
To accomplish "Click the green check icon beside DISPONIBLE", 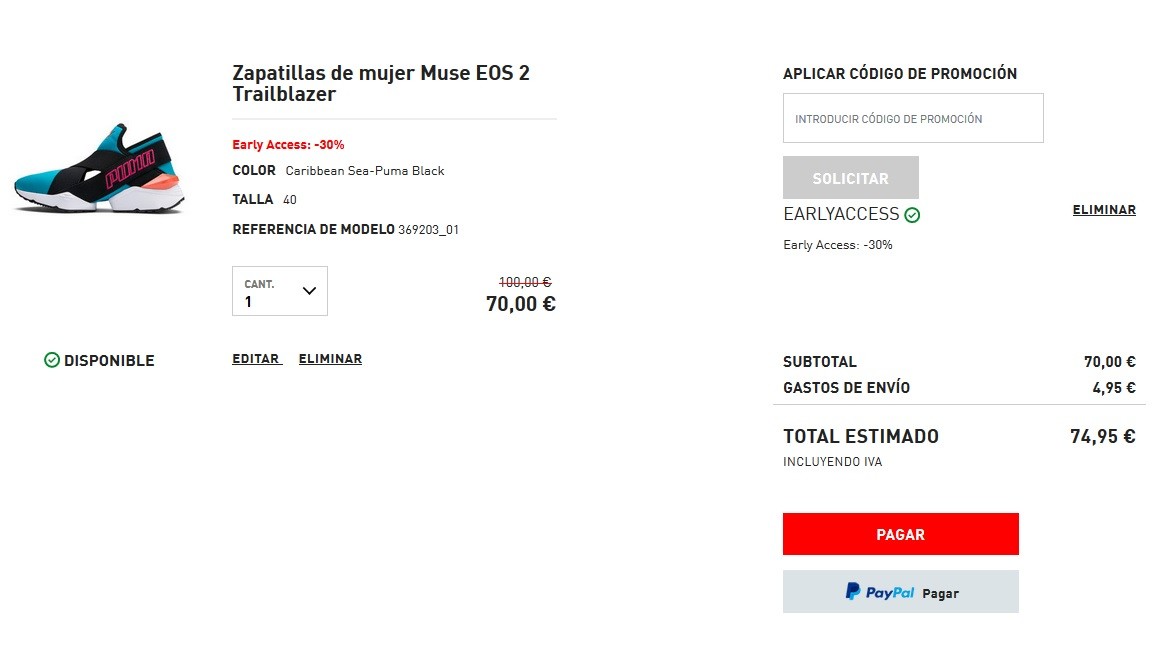I will pyautogui.click(x=52, y=360).
